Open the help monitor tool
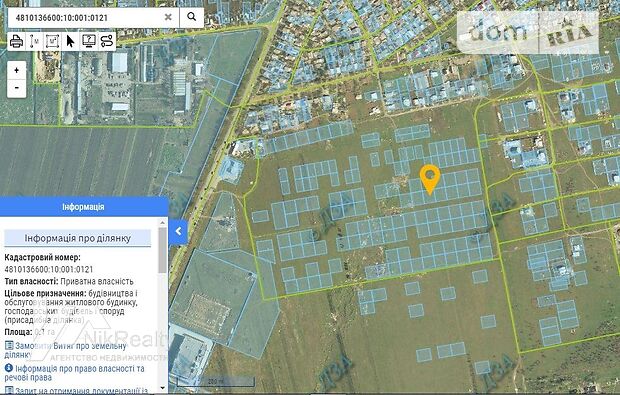The width and height of the screenshot is (620, 395). tap(89, 41)
